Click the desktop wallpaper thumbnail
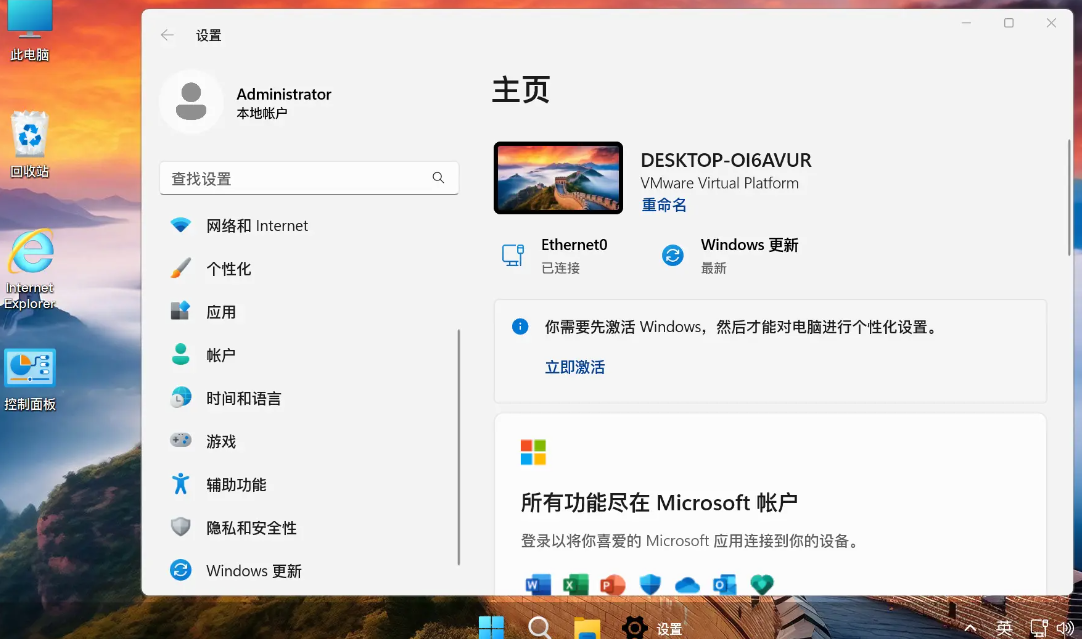 click(x=558, y=178)
